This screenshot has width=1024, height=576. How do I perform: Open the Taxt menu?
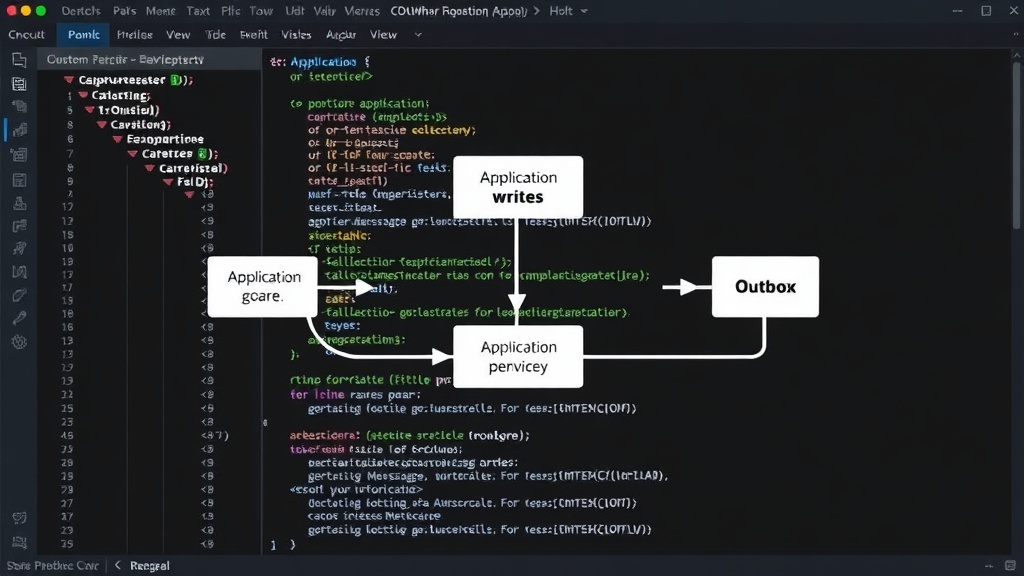point(198,11)
